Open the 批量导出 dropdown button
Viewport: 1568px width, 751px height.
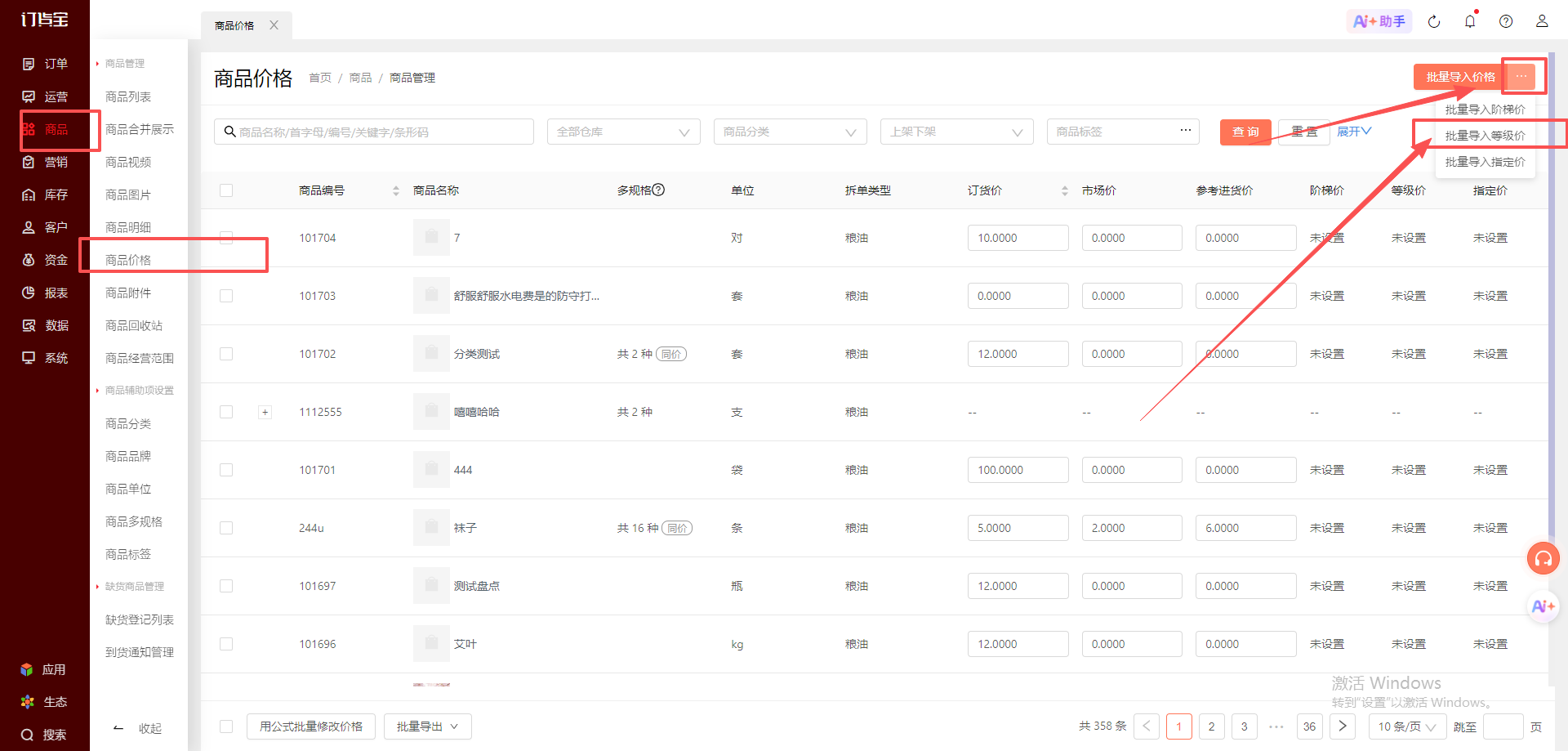coord(428,726)
